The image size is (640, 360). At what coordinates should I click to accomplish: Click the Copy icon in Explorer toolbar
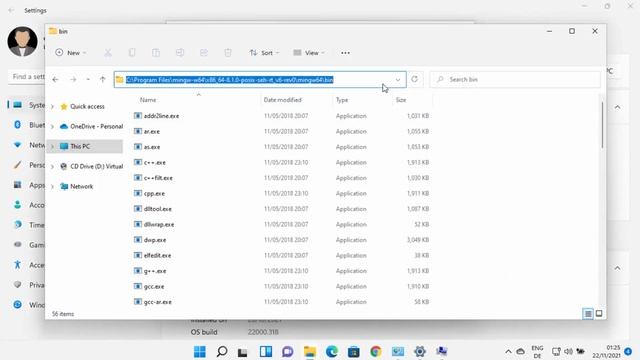click(x=132, y=53)
